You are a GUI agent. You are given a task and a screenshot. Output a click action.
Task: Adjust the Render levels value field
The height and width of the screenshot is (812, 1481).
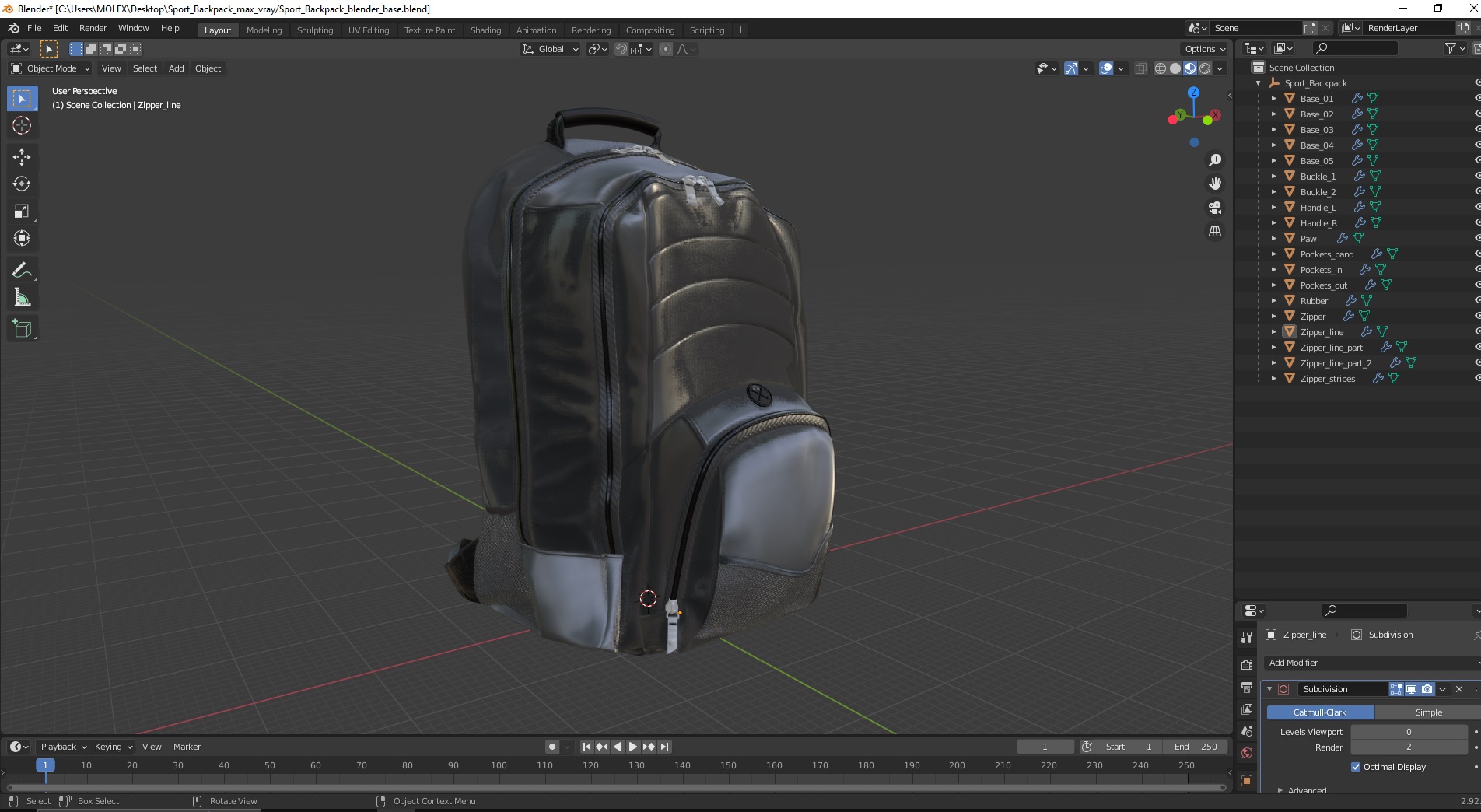(x=1408, y=747)
